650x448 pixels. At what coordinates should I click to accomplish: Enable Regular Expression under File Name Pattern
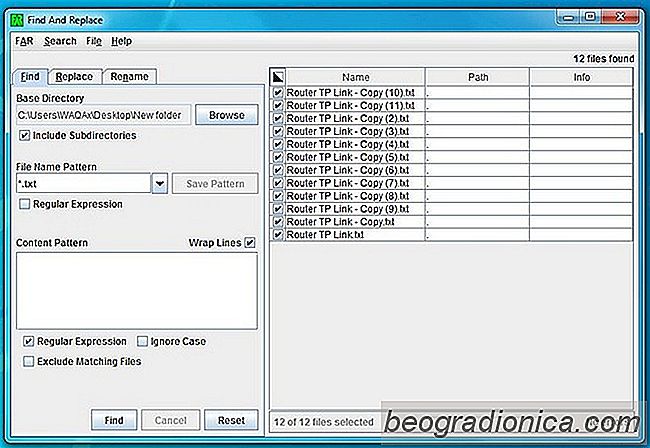[x=25, y=204]
